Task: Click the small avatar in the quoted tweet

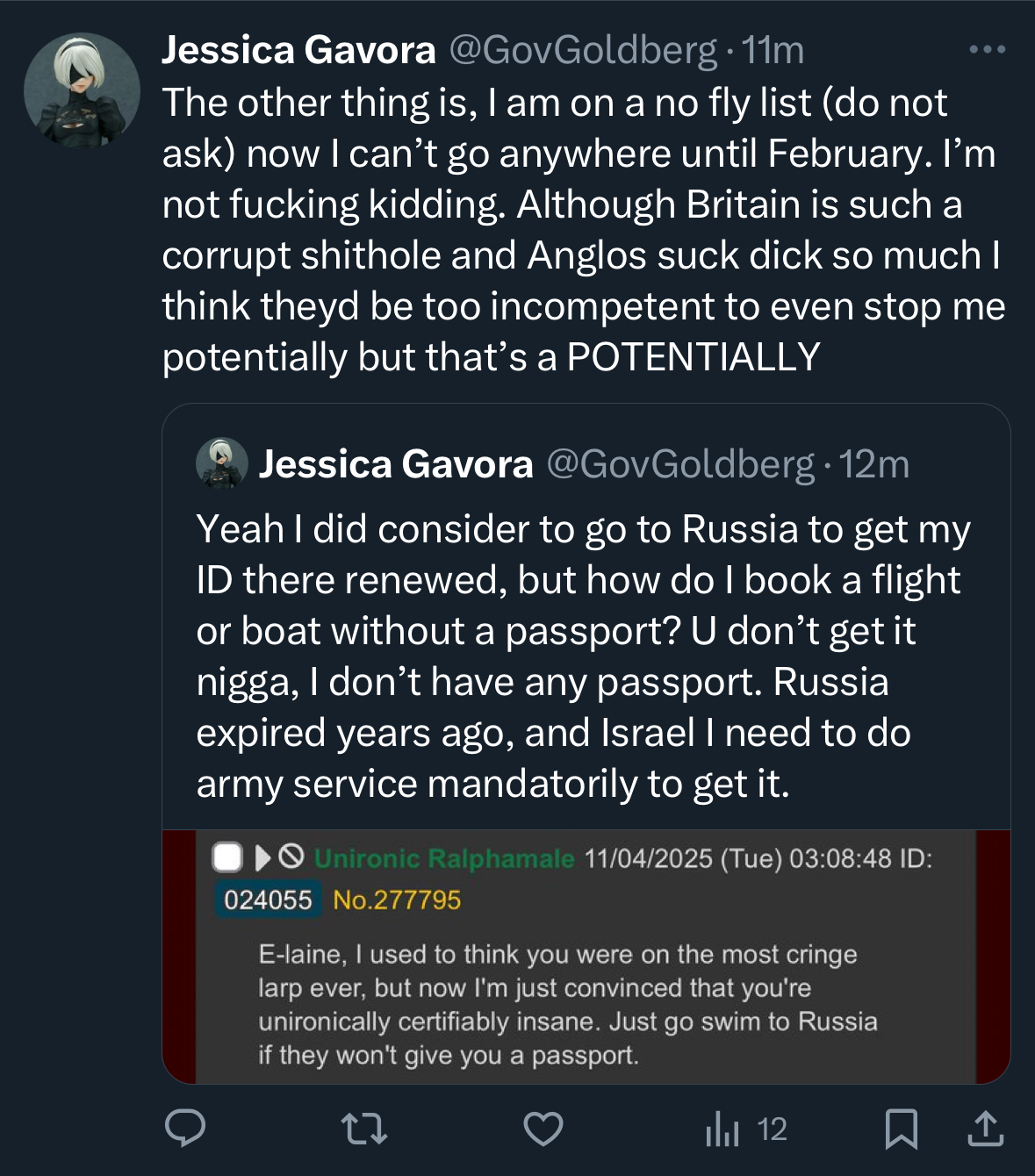Action: (221, 463)
